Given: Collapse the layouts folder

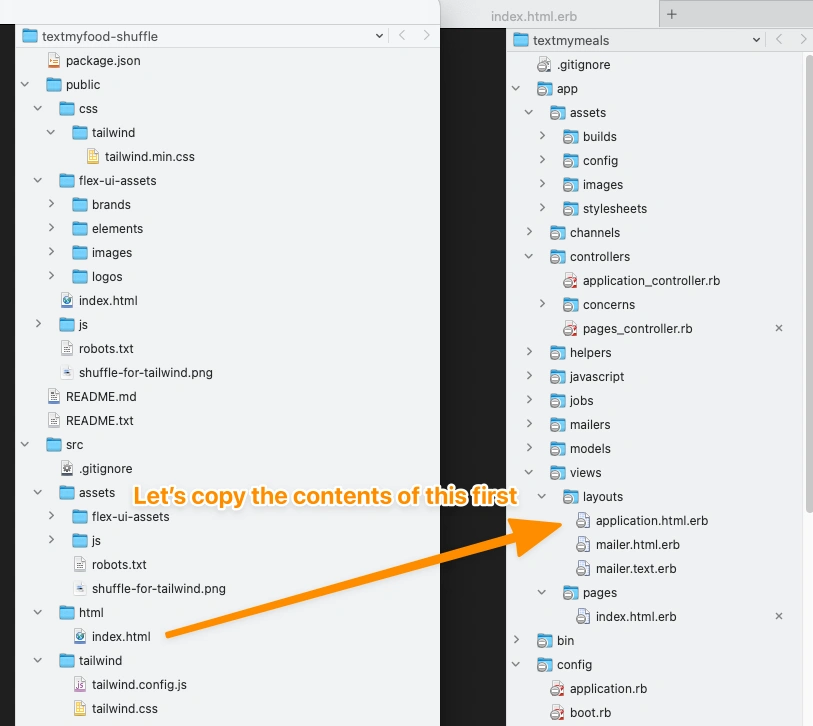Looking at the screenshot, I should (542, 497).
